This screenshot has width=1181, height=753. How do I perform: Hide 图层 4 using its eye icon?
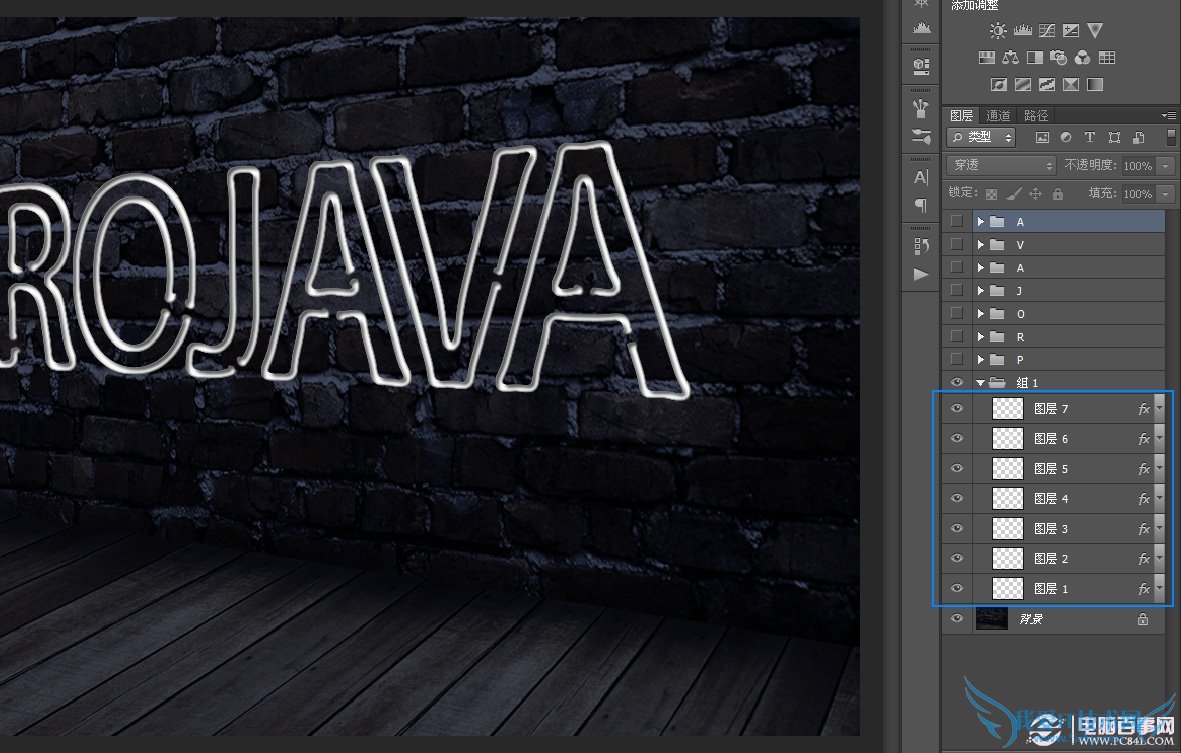[x=957, y=498]
